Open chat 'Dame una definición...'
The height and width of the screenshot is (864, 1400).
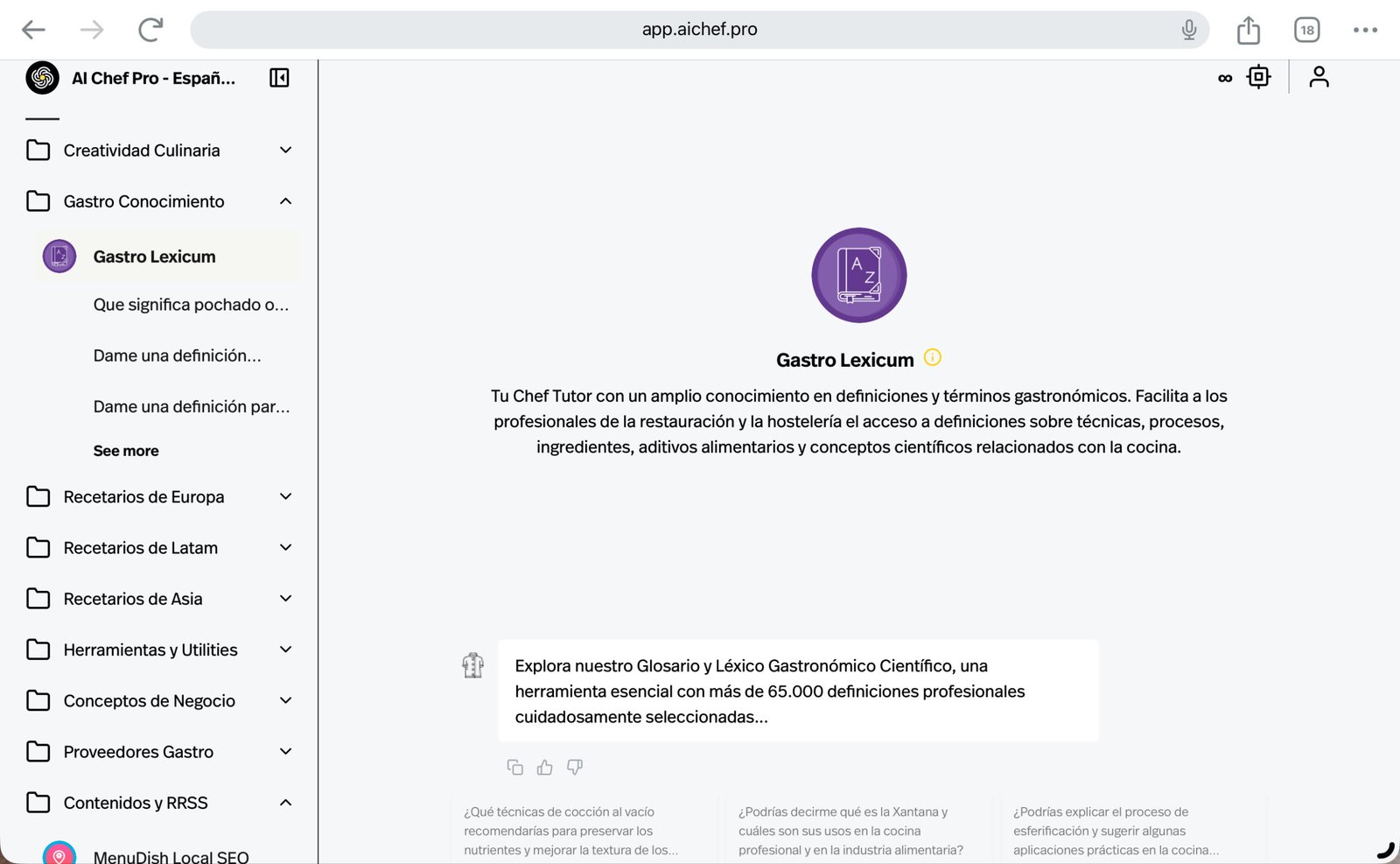pyautogui.click(x=177, y=355)
